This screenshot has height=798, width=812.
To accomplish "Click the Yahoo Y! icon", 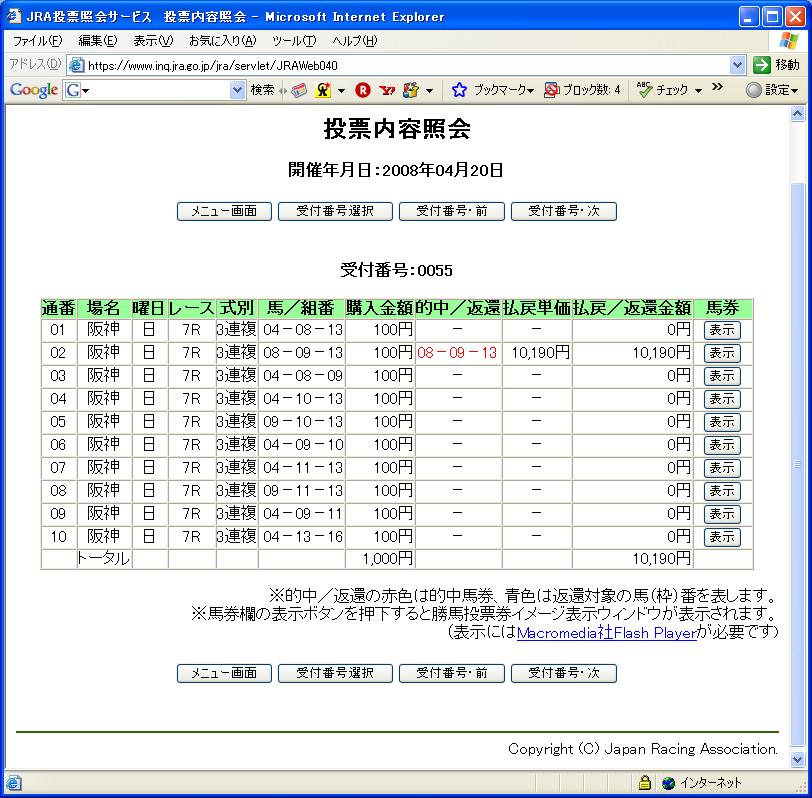I will point(387,91).
